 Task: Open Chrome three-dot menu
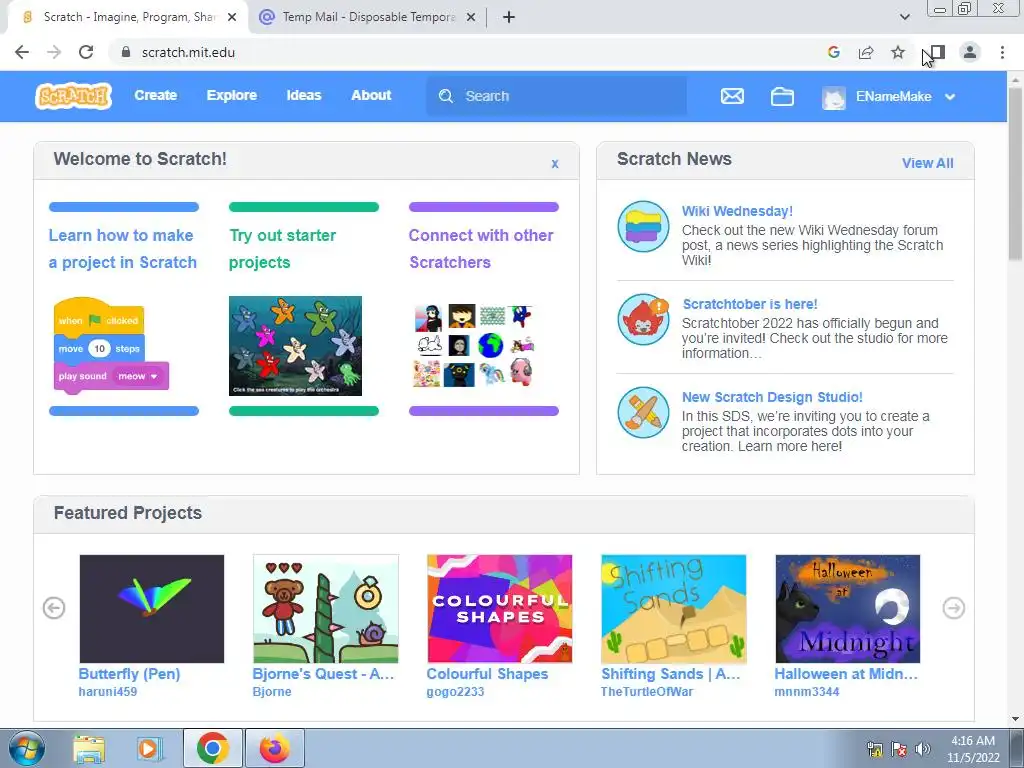1002,52
